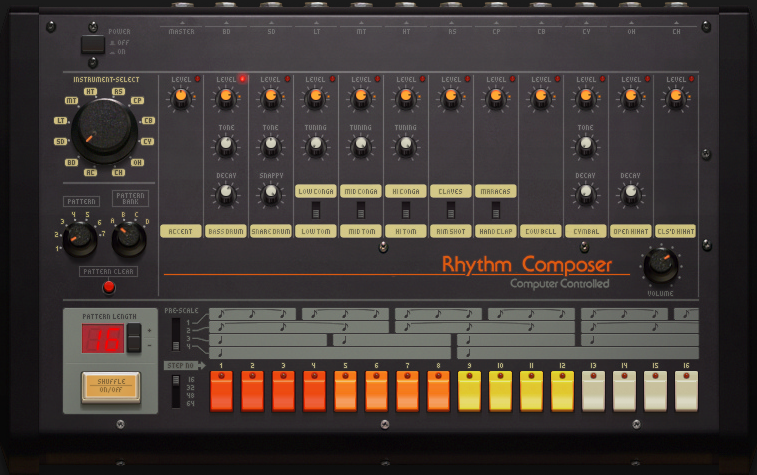The width and height of the screenshot is (757, 475).
Task: Select the CB label on instrument dial
Action: (x=148, y=121)
